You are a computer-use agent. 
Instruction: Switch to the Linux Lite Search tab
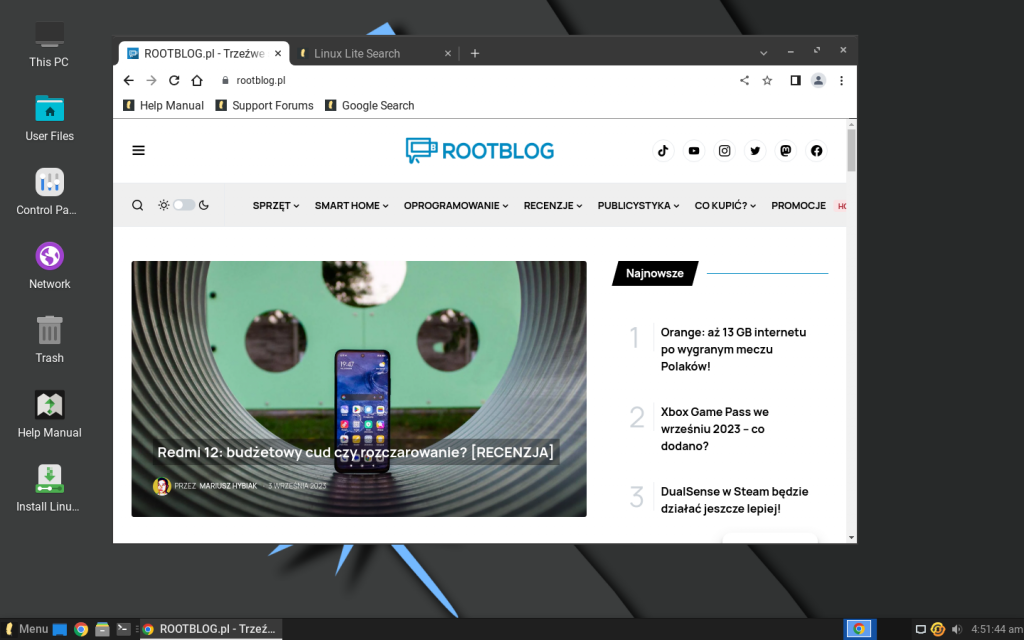tap(359, 52)
